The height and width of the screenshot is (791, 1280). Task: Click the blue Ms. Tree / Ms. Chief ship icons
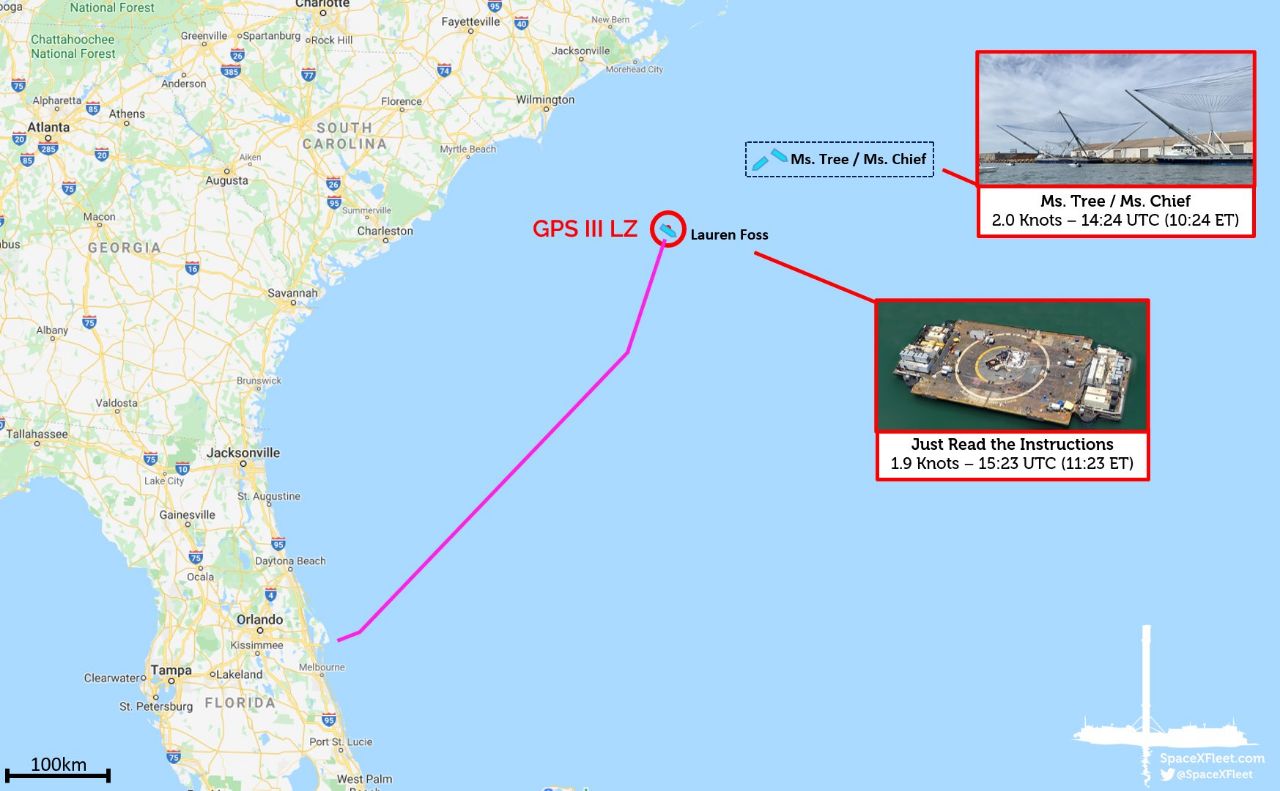tap(769, 158)
